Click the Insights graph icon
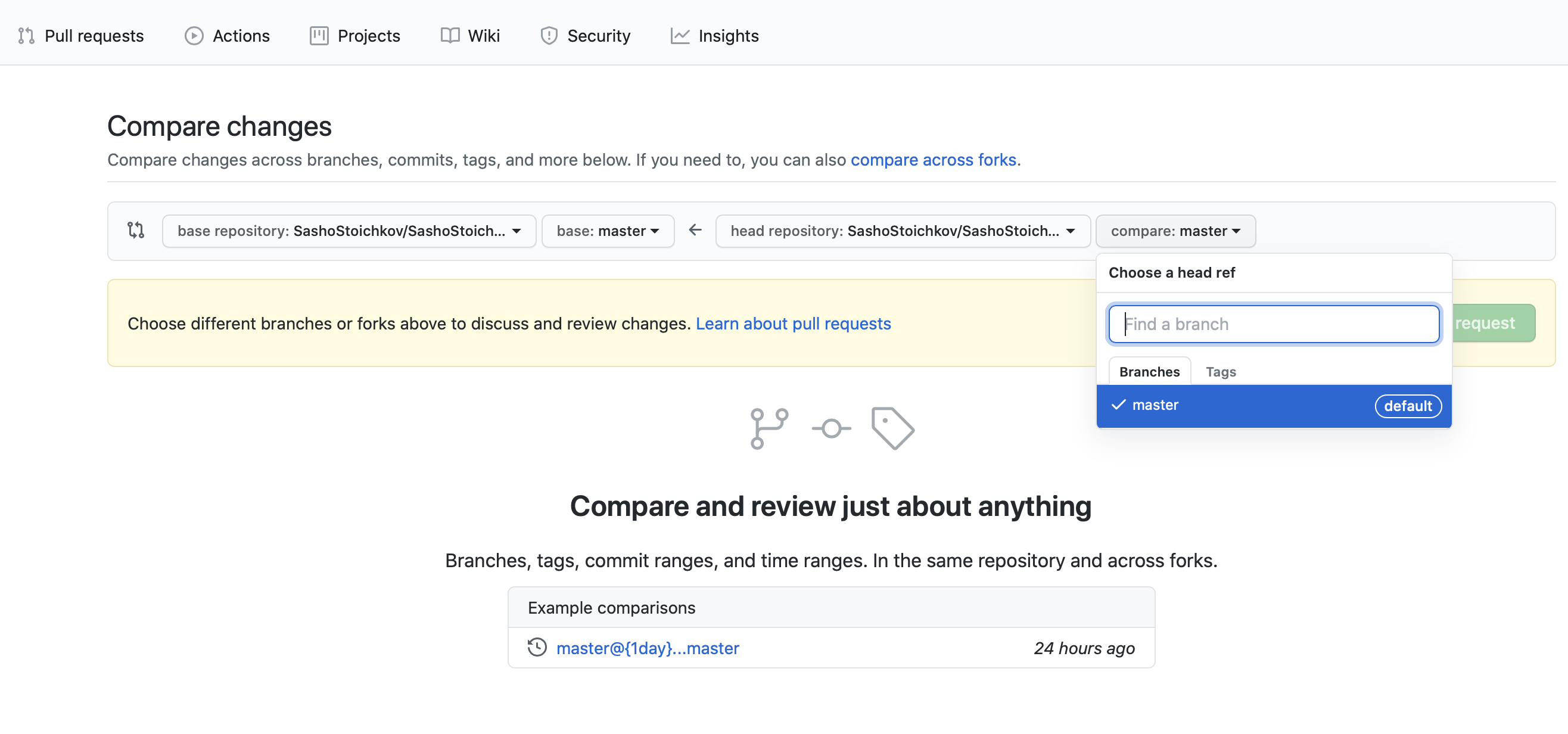This screenshot has height=734, width=1568. tap(679, 36)
